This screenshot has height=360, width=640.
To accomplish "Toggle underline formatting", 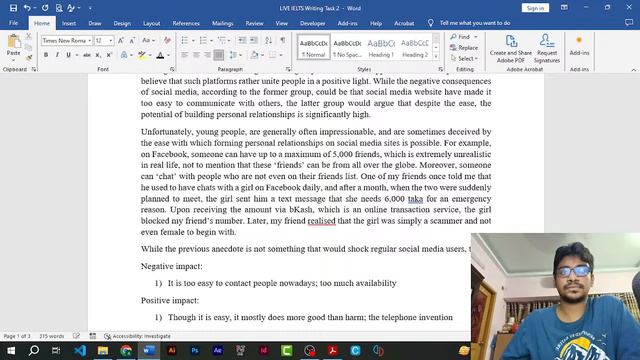I will pos(68,55).
